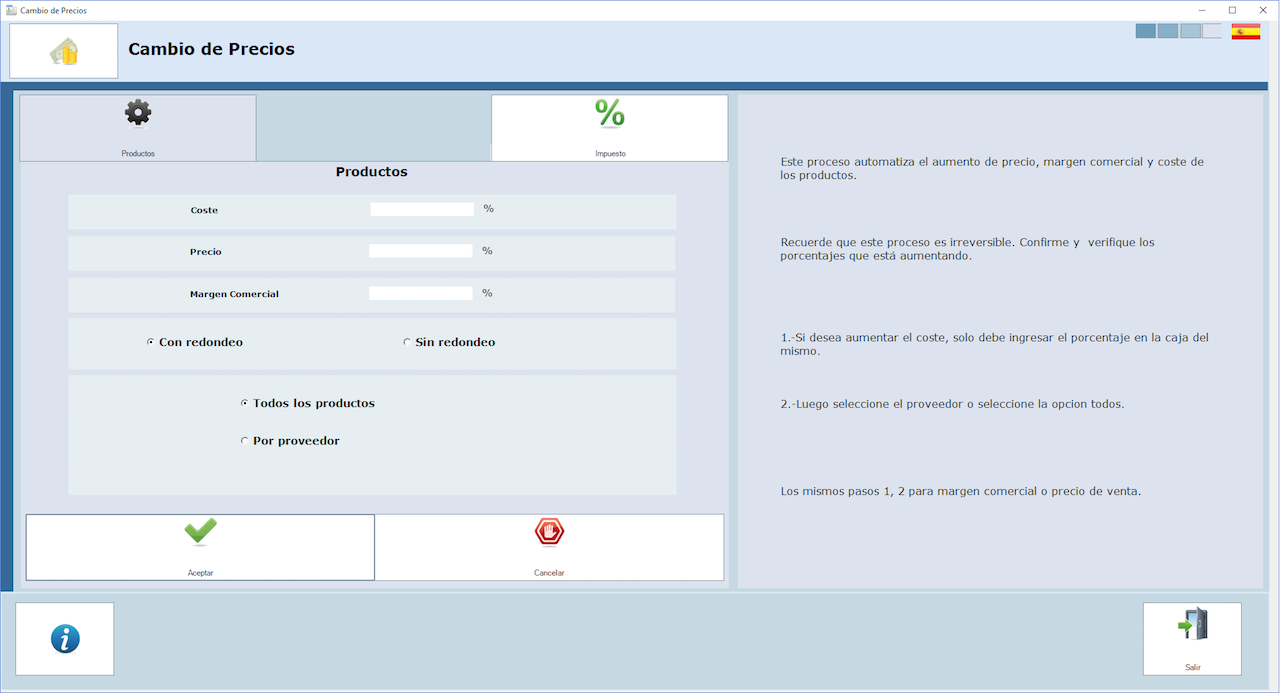
Task: Maximize the Cambio de Precios window
Action: click(x=1232, y=10)
